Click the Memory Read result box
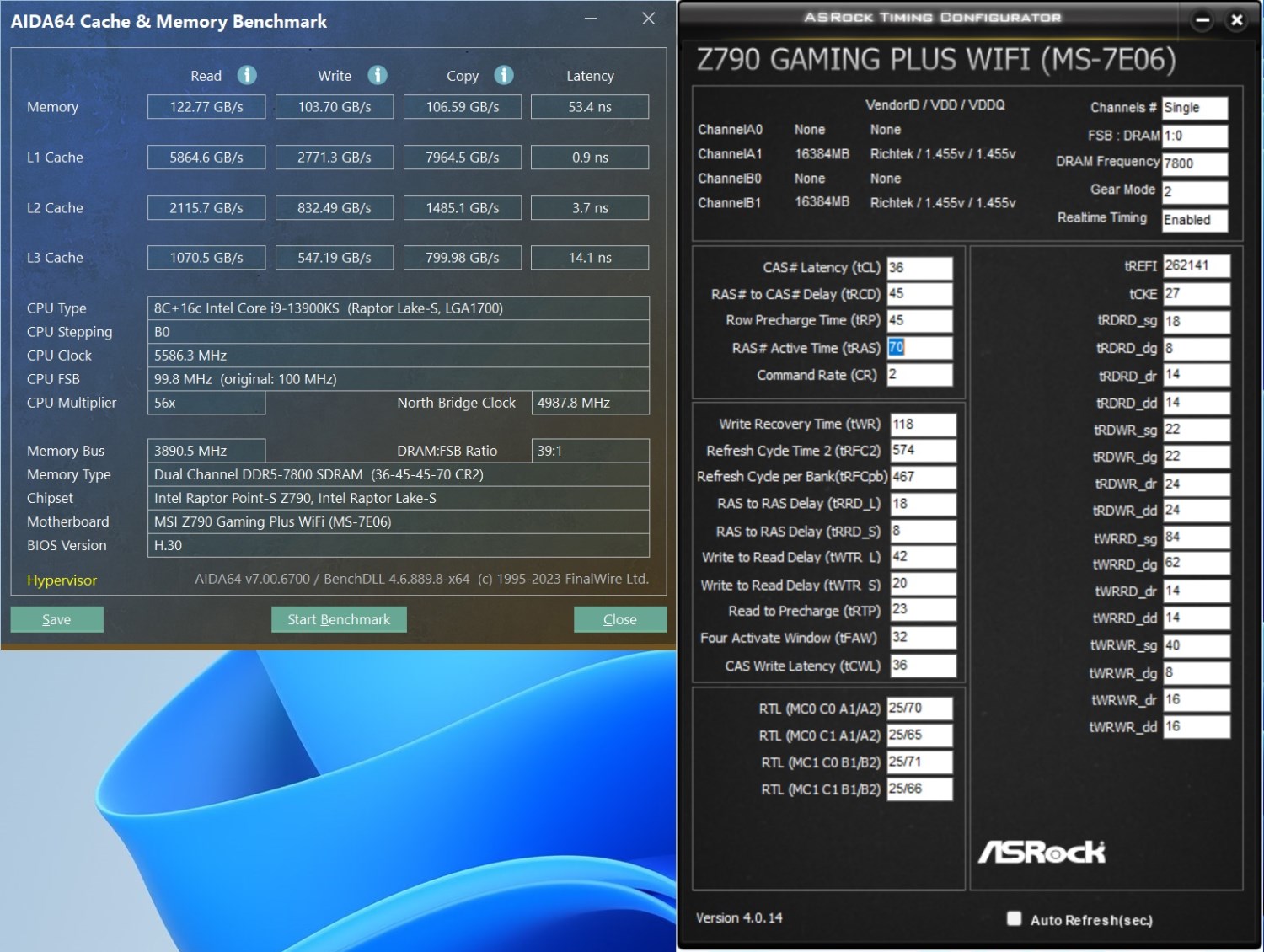 click(206, 107)
